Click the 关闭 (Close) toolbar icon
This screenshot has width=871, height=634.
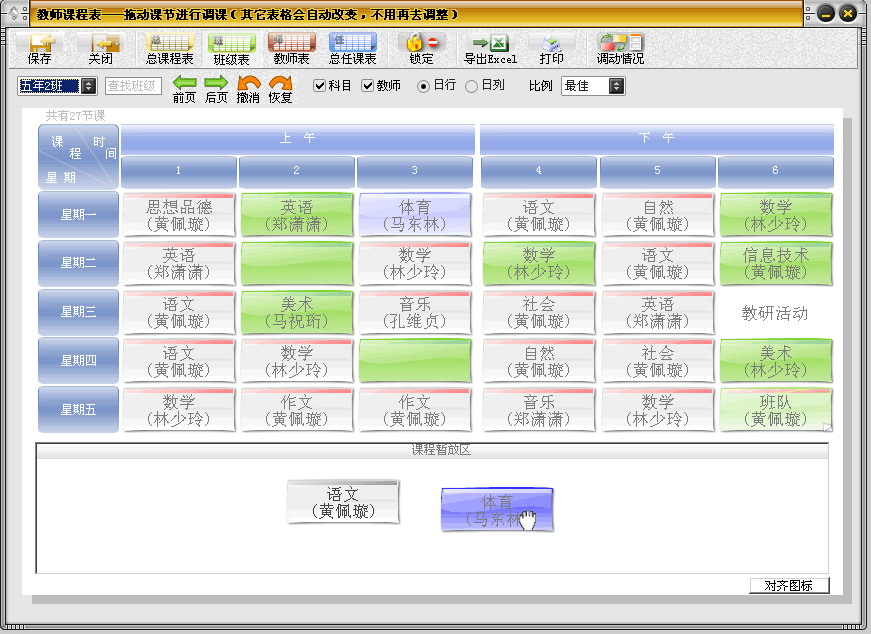(x=101, y=48)
